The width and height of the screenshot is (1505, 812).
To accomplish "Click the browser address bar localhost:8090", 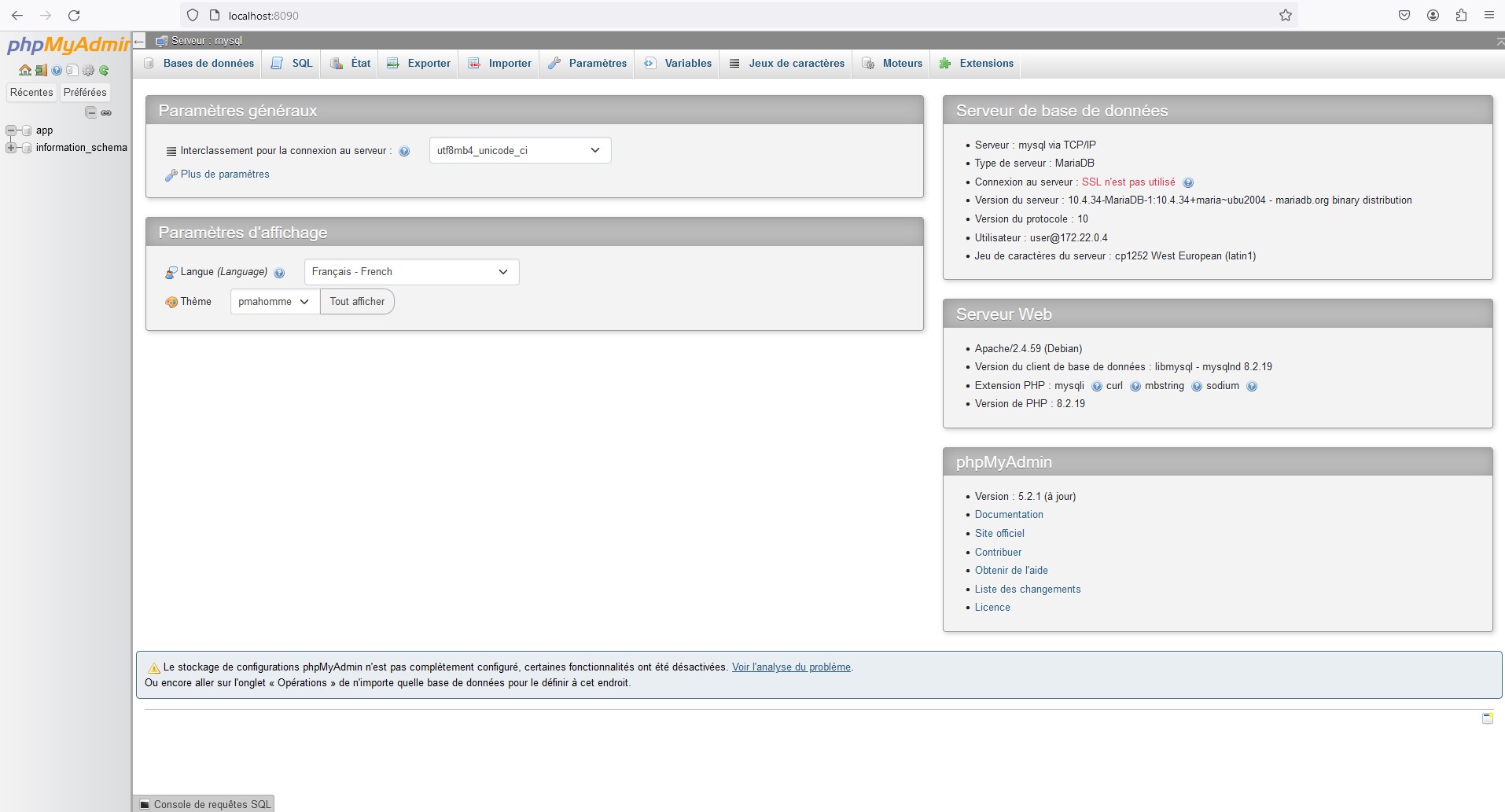I will 739,16.
